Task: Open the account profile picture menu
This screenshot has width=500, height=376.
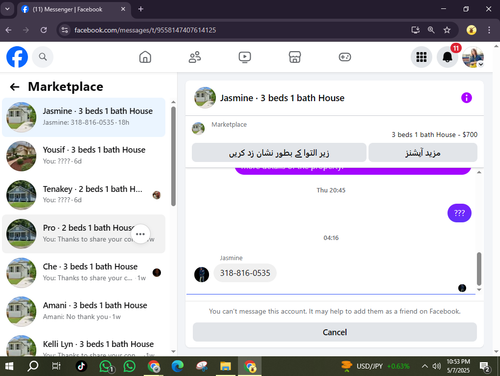Action: pyautogui.click(x=473, y=57)
